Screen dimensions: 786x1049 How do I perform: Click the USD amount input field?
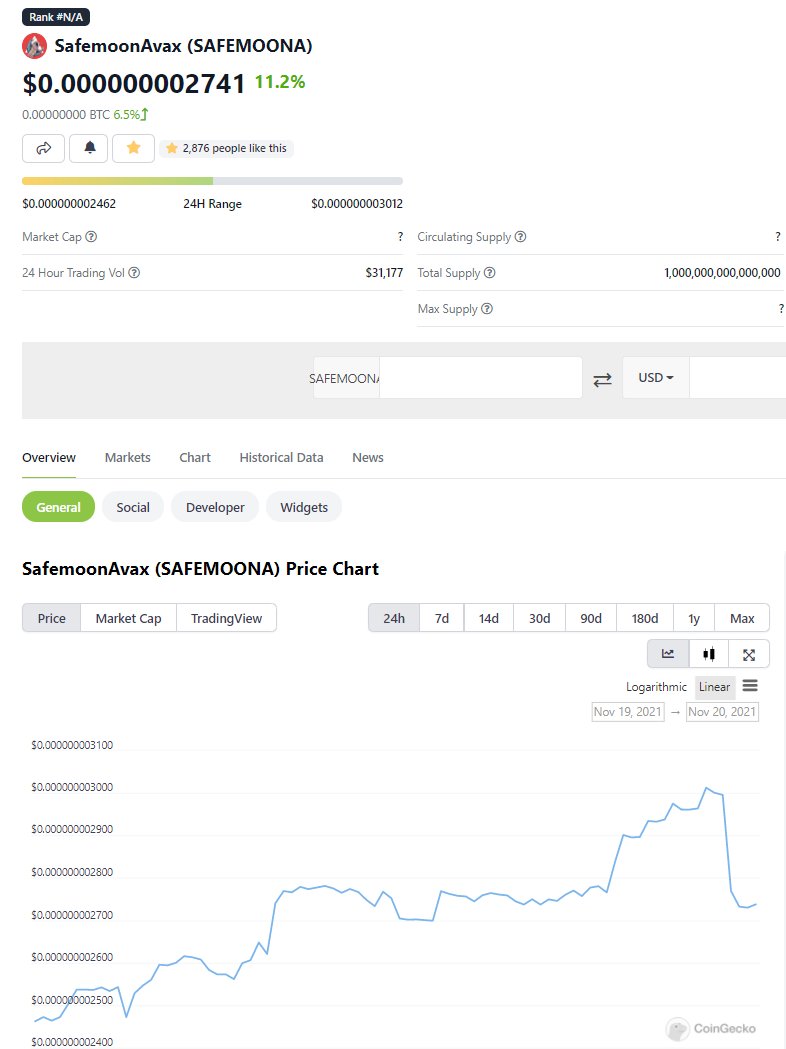(x=738, y=378)
